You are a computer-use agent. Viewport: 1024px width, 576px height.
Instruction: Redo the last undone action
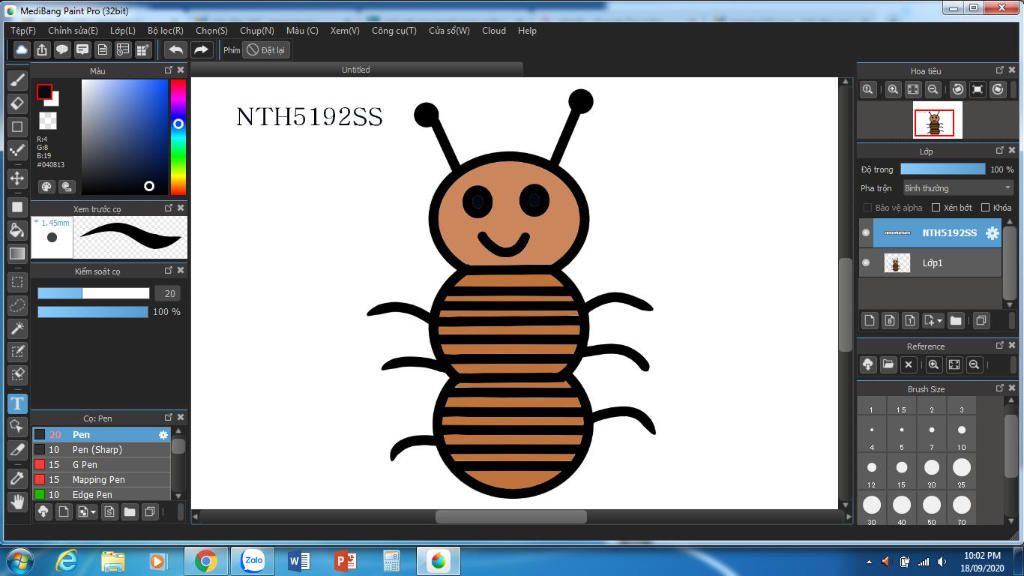click(201, 50)
